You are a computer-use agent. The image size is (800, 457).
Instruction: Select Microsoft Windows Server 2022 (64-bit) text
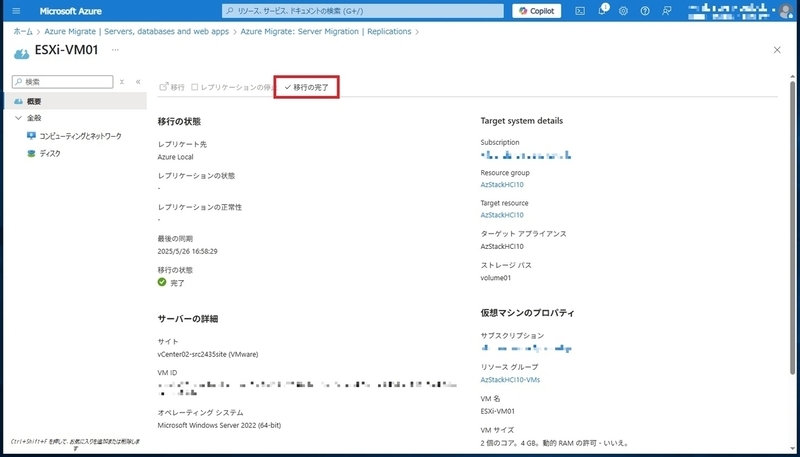(x=219, y=425)
